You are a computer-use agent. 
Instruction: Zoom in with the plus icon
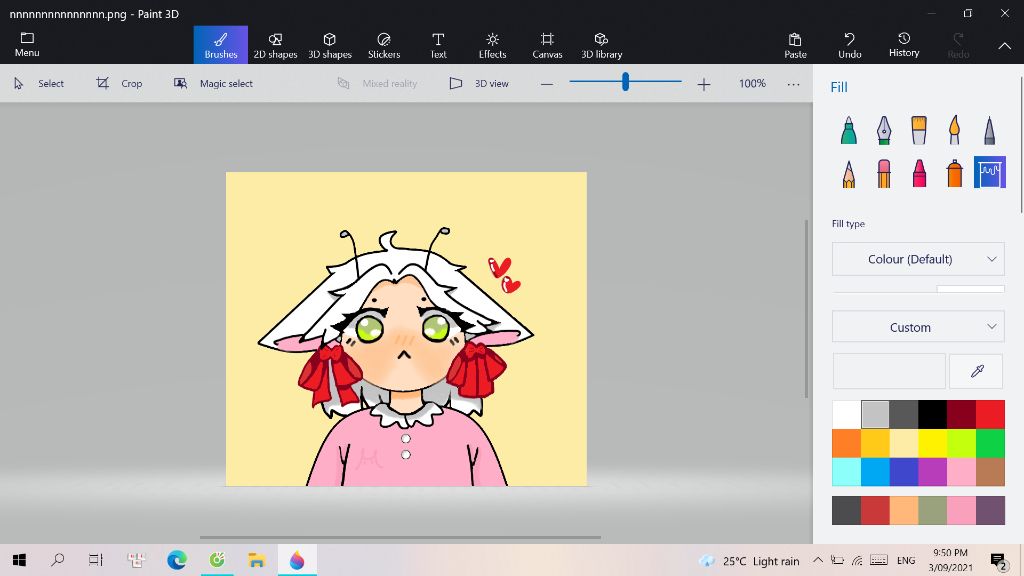click(703, 84)
